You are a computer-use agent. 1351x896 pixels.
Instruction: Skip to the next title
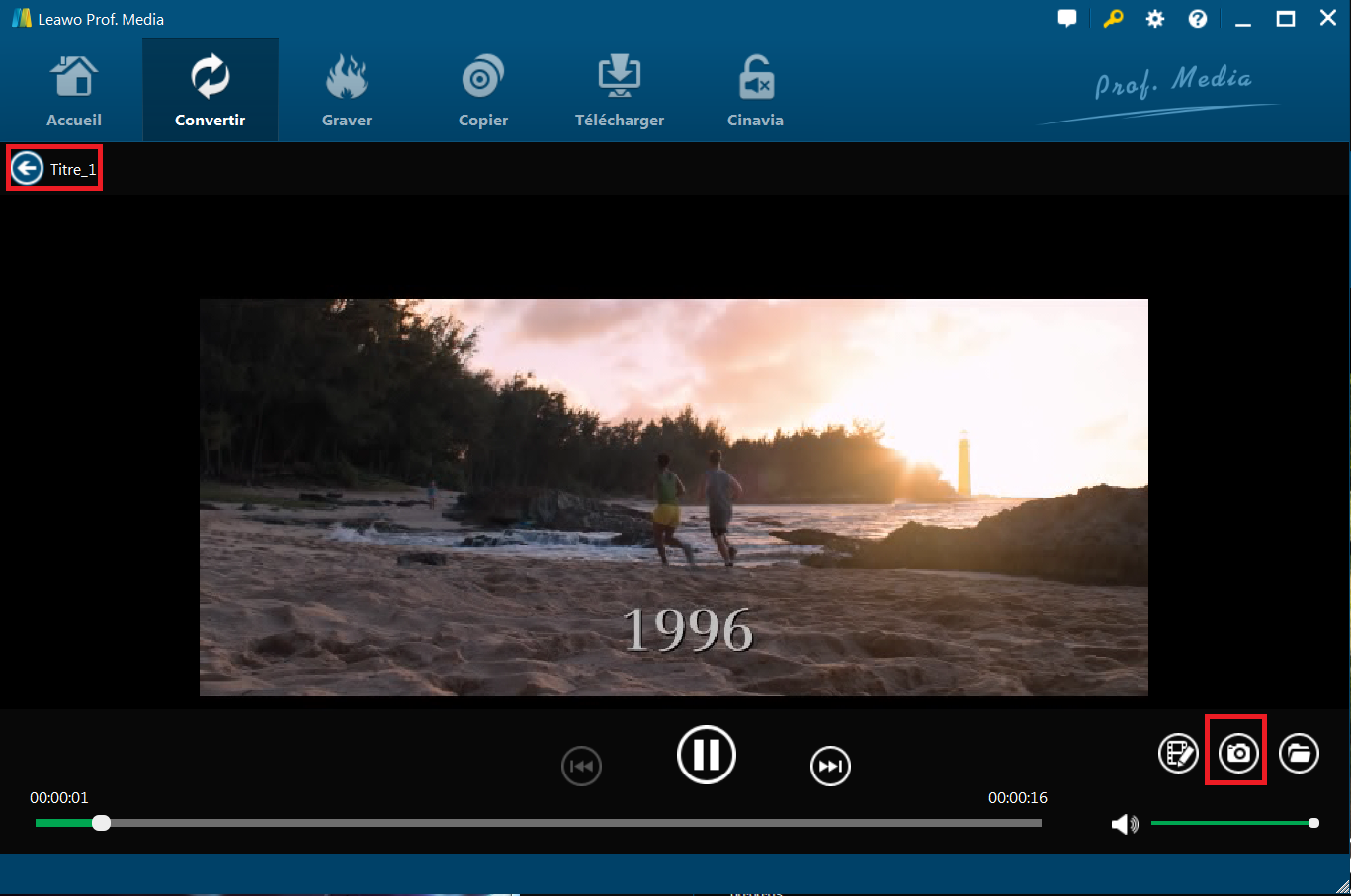(830, 766)
